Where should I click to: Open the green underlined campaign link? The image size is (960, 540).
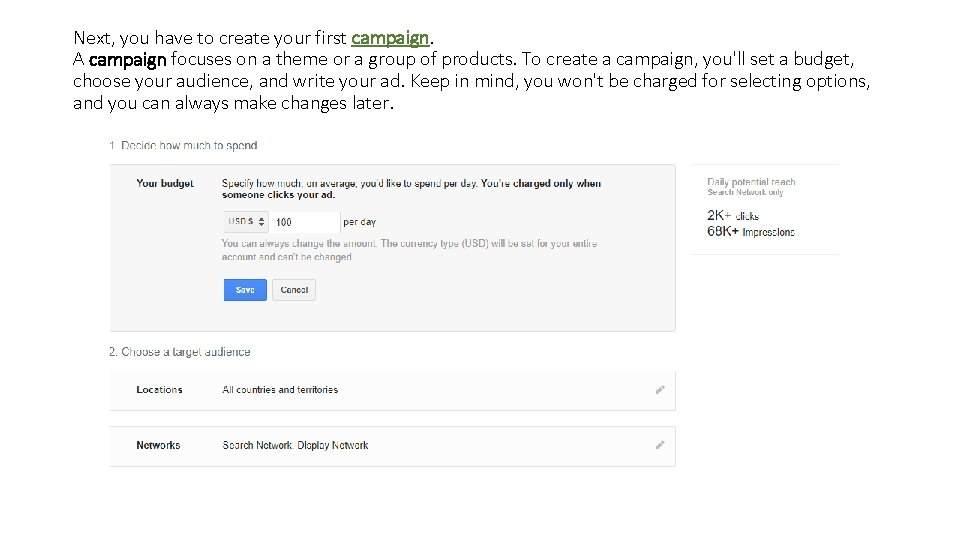tap(390, 38)
